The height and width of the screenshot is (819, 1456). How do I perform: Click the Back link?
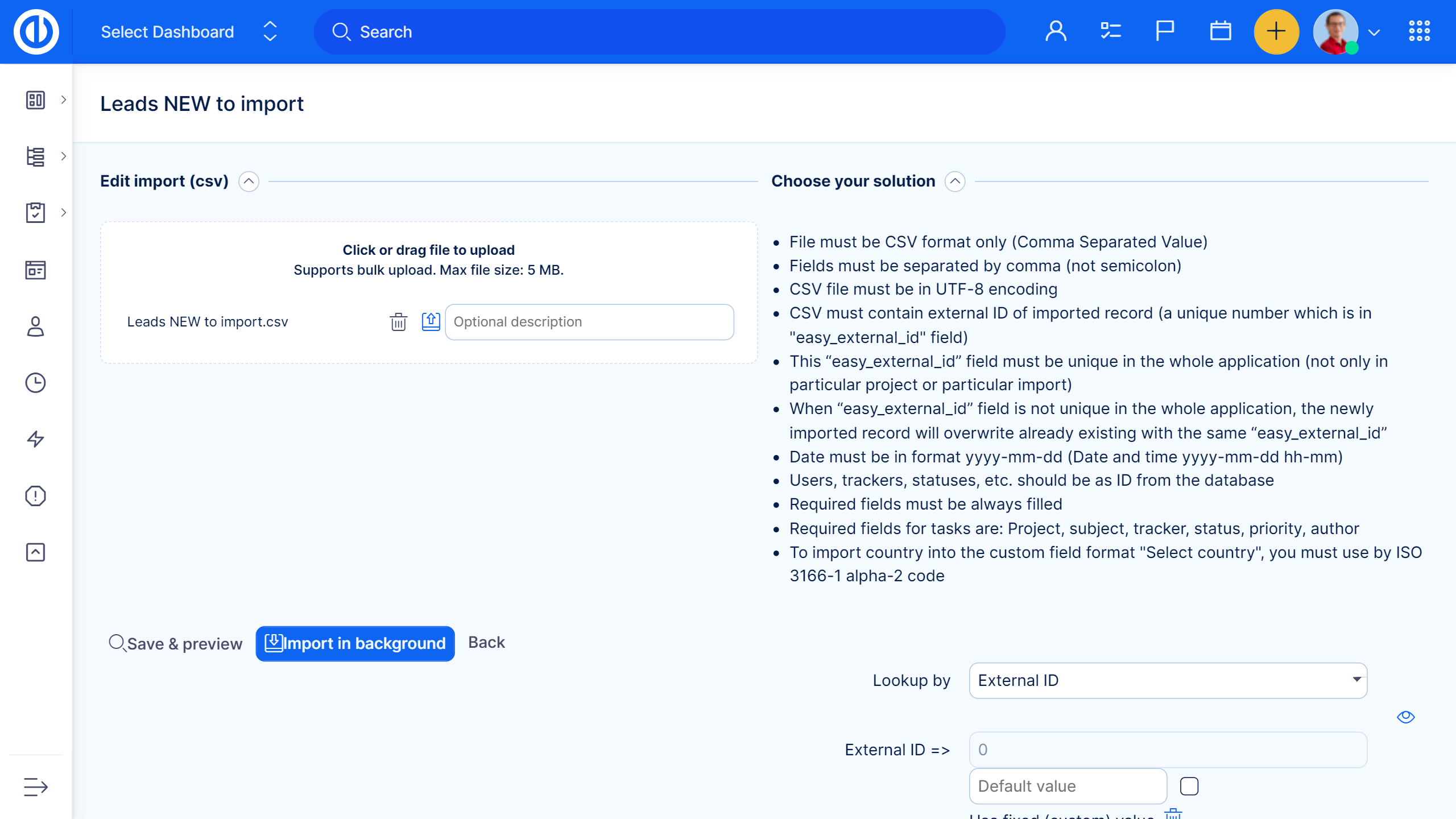pyautogui.click(x=486, y=642)
